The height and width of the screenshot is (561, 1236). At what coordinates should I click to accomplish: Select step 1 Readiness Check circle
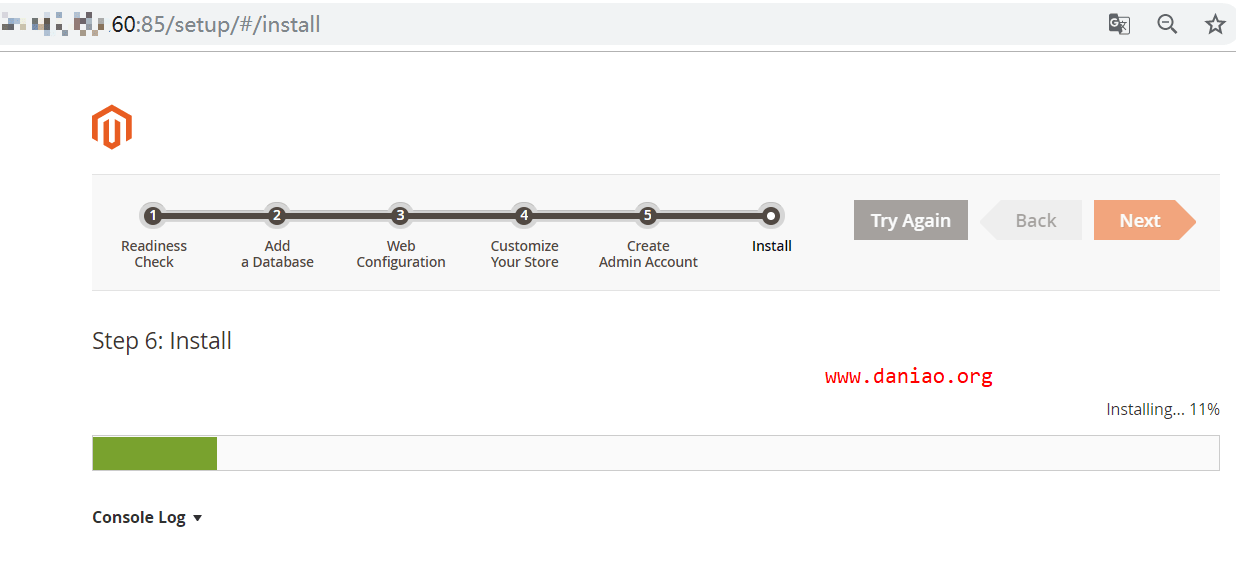coord(153,215)
